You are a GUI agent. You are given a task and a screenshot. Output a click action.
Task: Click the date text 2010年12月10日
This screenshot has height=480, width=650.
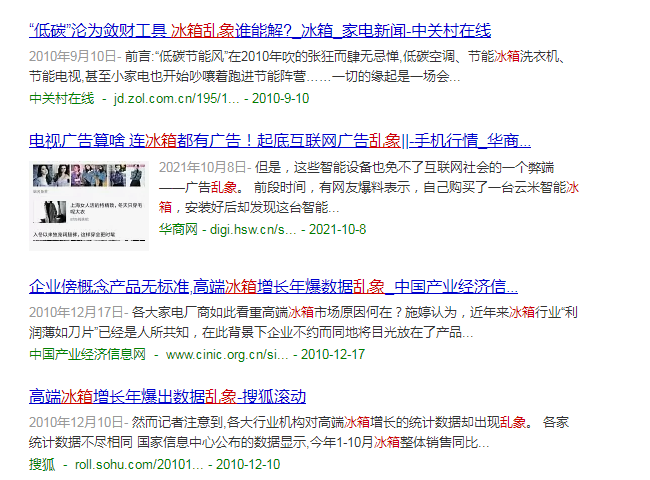[x=76, y=422]
